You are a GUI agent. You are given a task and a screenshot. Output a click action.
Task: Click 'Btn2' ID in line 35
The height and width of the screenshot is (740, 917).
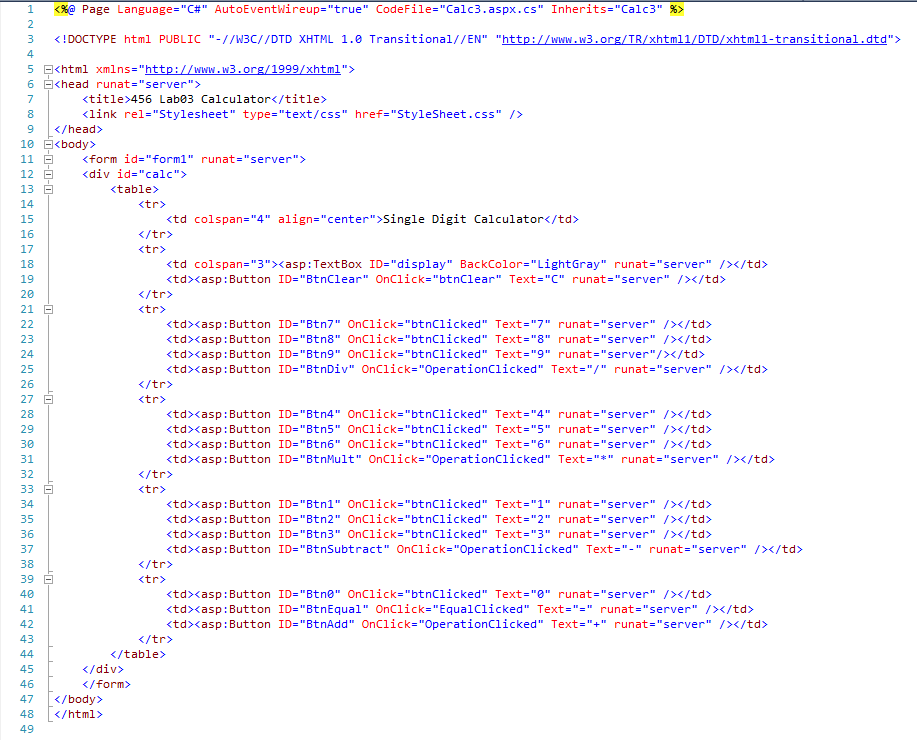320,519
